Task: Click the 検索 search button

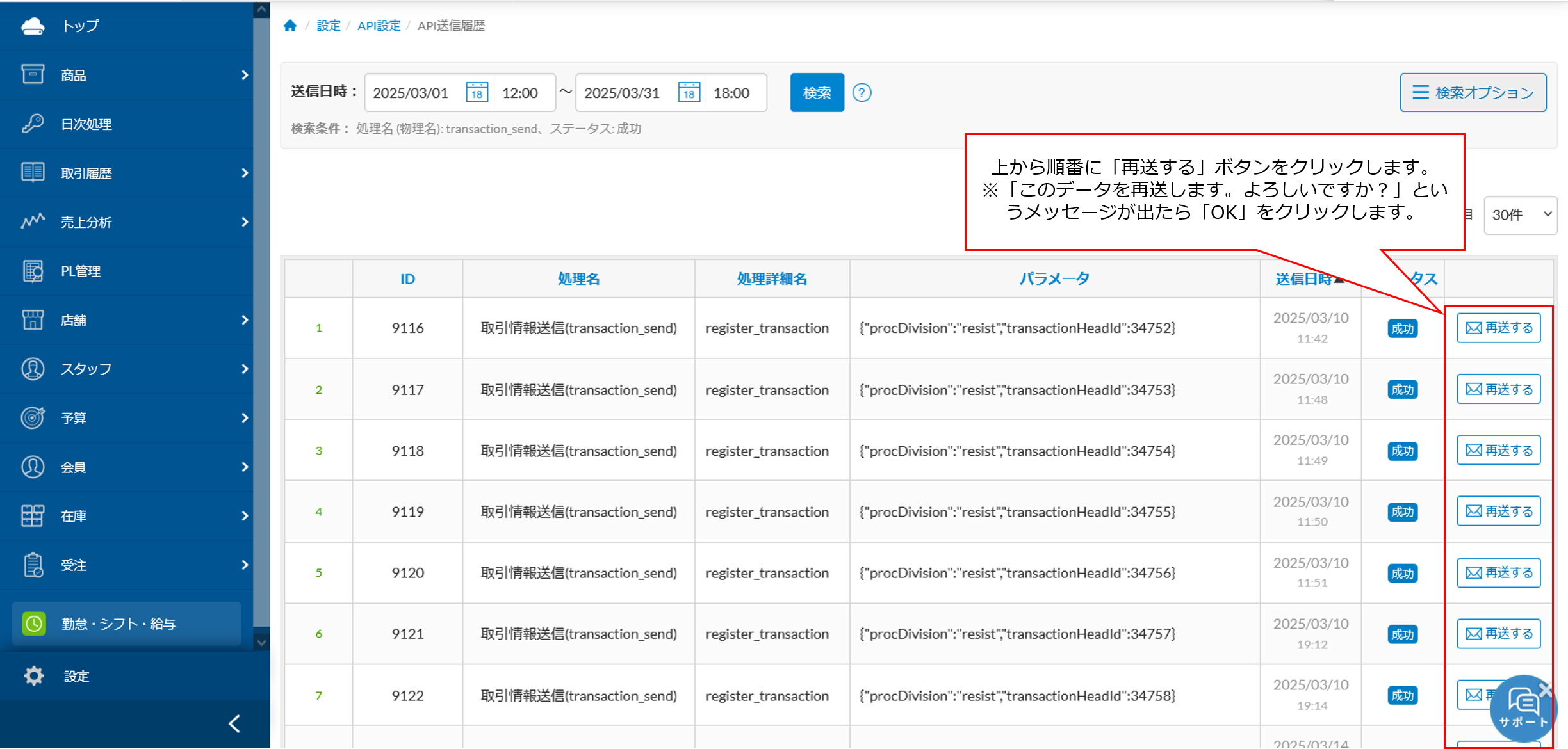Action: pos(816,92)
